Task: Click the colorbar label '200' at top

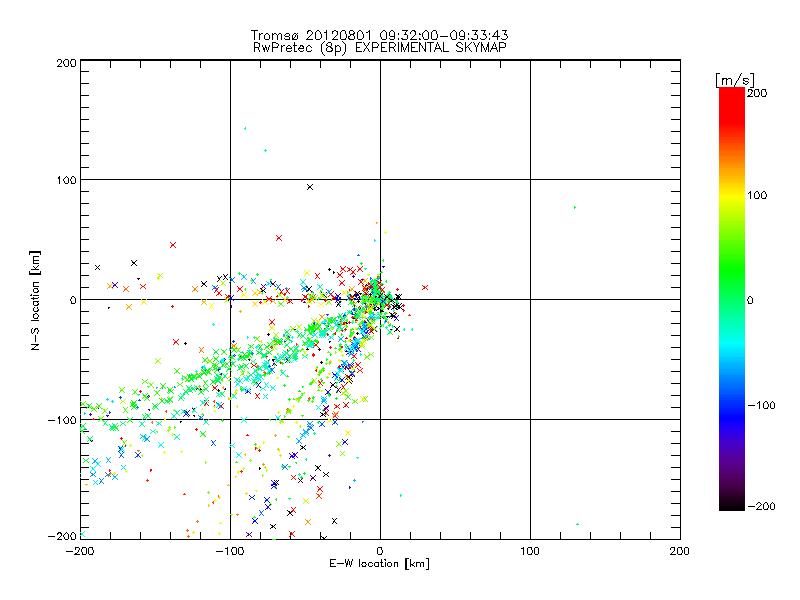Action: pos(757,93)
